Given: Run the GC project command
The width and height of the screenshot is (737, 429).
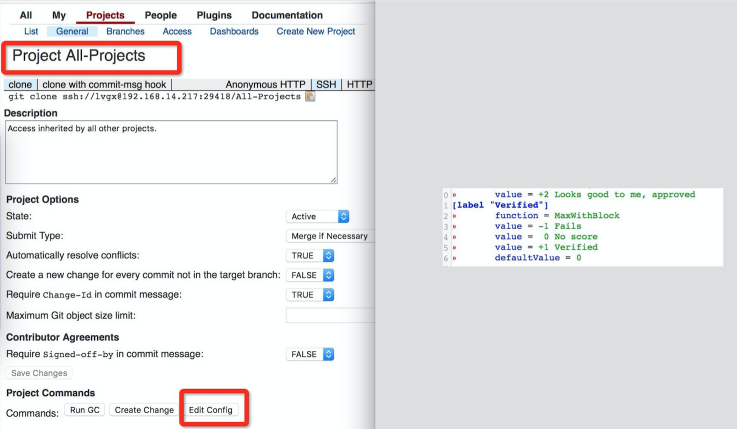Looking at the screenshot, I should [85, 410].
